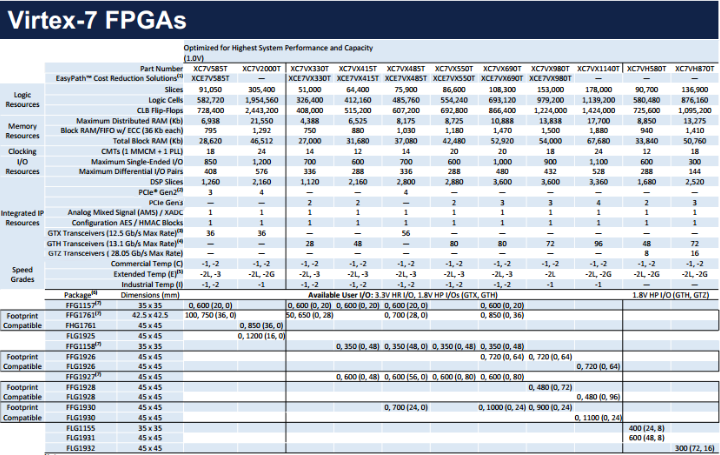The image size is (720, 455).
Task: Click the flip-flops value 2,443,200
Action: coord(261,111)
